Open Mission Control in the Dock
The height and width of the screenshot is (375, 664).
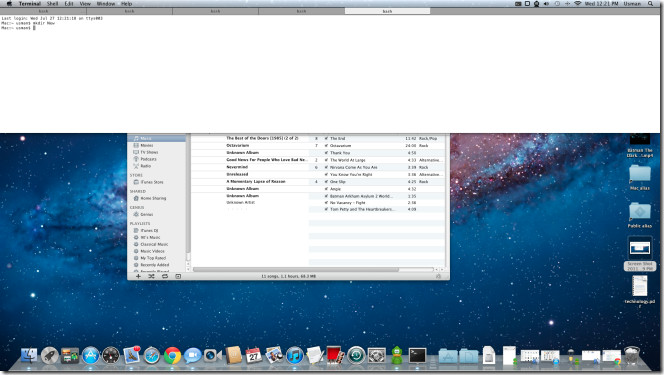[70, 356]
